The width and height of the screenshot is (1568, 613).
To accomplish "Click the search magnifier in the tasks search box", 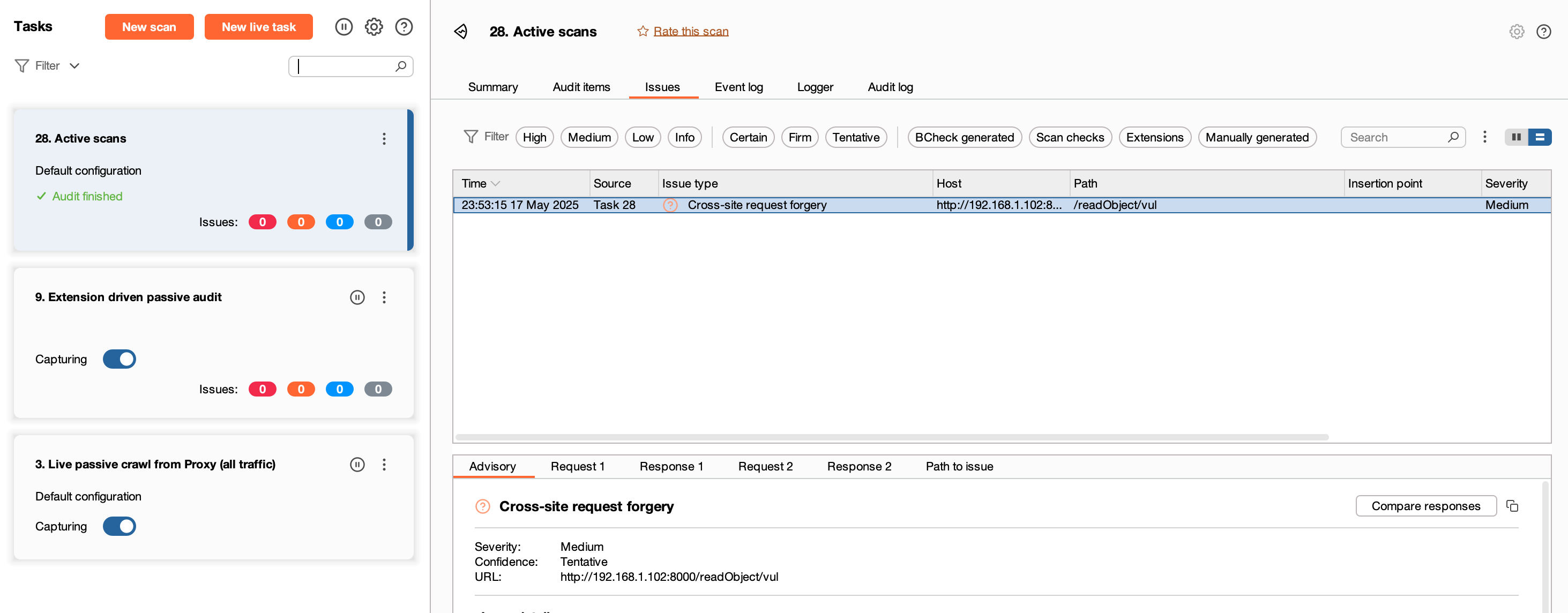I will [x=400, y=66].
